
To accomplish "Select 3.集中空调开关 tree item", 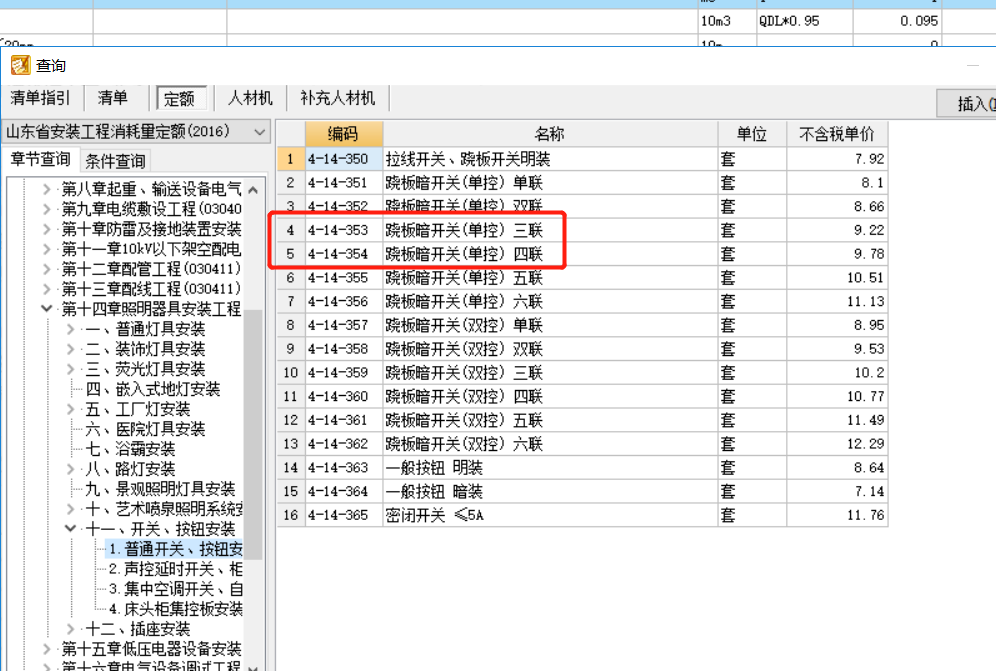I will click(175, 589).
